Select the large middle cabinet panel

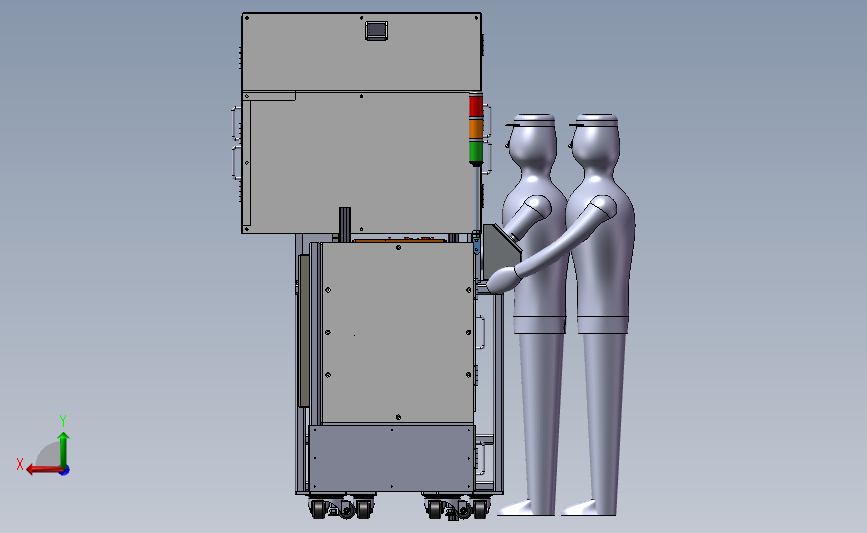tap(359, 163)
